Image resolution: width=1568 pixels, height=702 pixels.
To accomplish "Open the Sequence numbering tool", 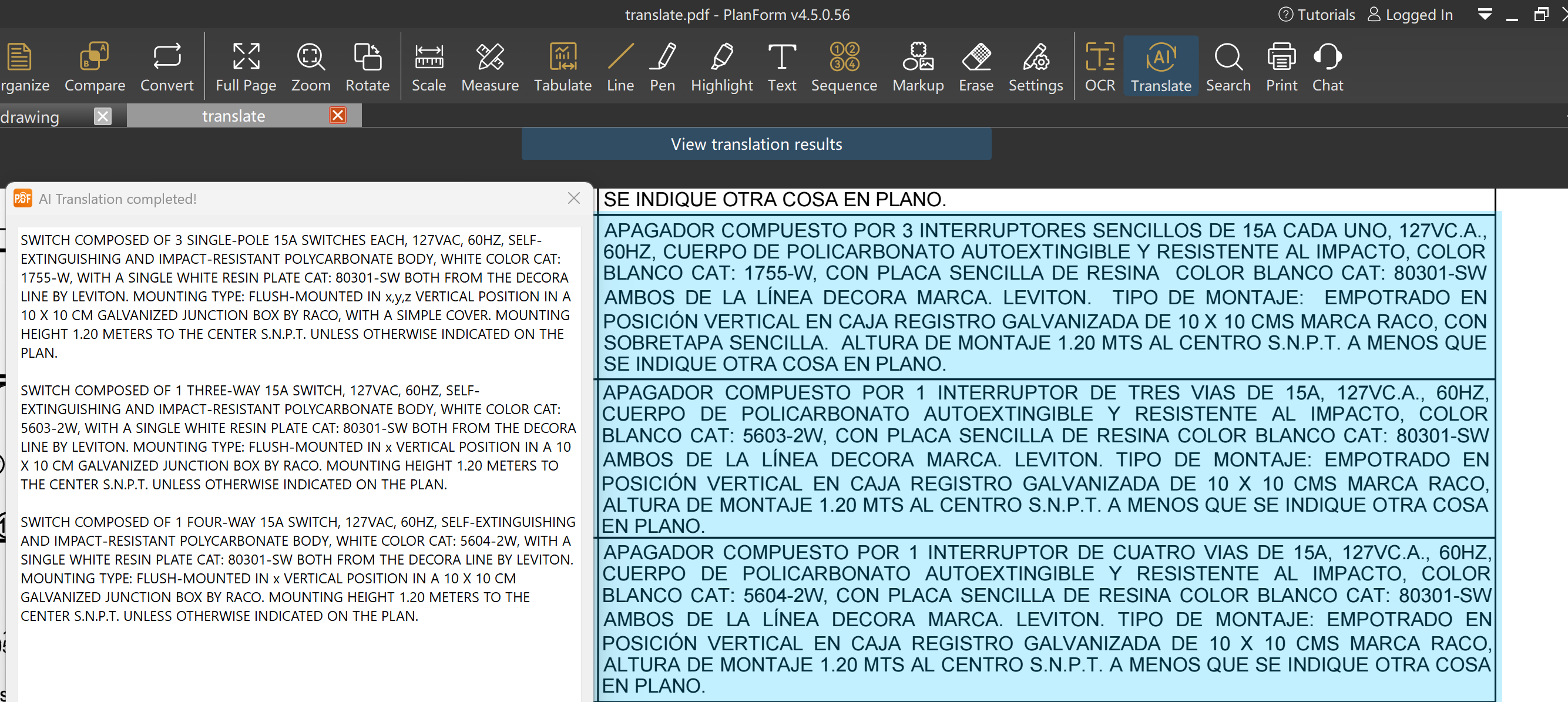I will [844, 66].
